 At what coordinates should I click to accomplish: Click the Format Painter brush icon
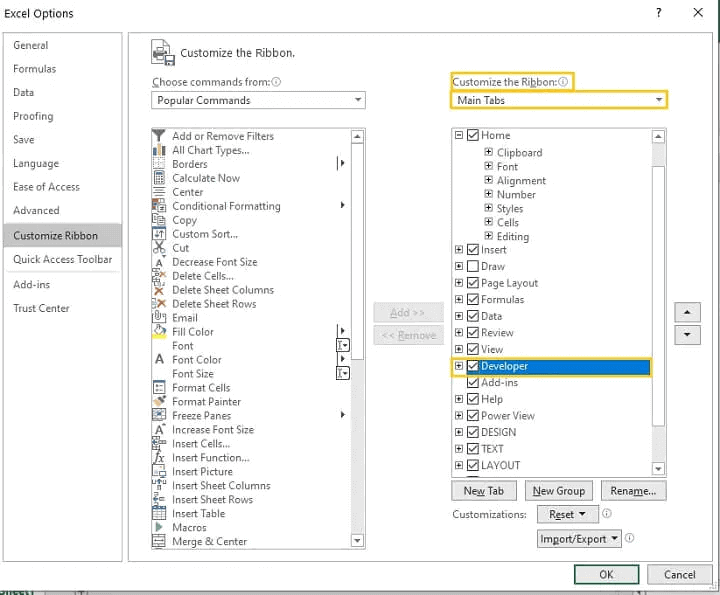pyautogui.click(x=159, y=401)
